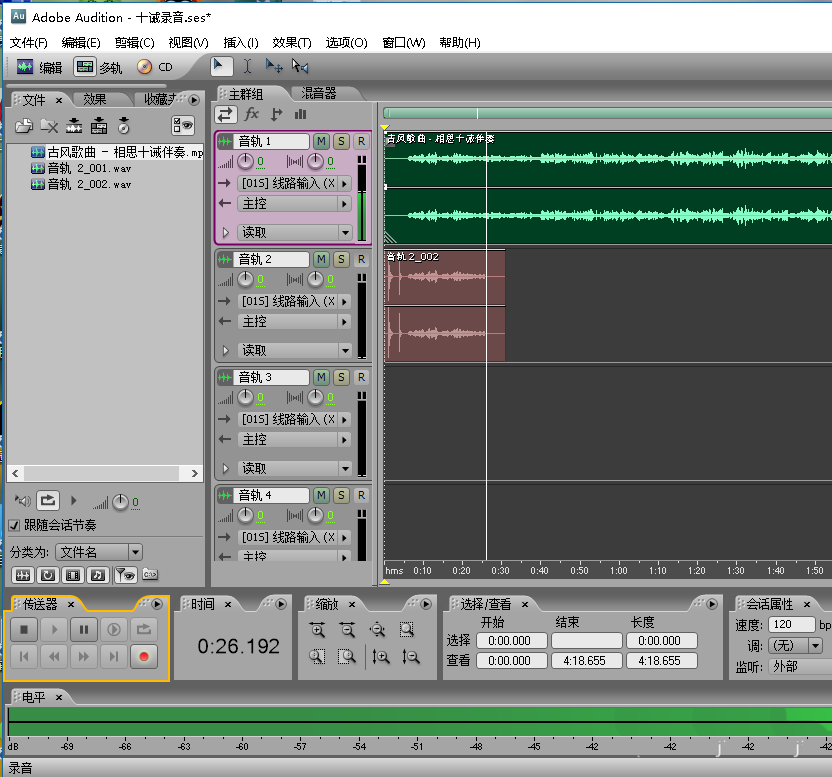Click the Import file folder icon
This screenshot has width=832, height=777.
click(x=23, y=126)
